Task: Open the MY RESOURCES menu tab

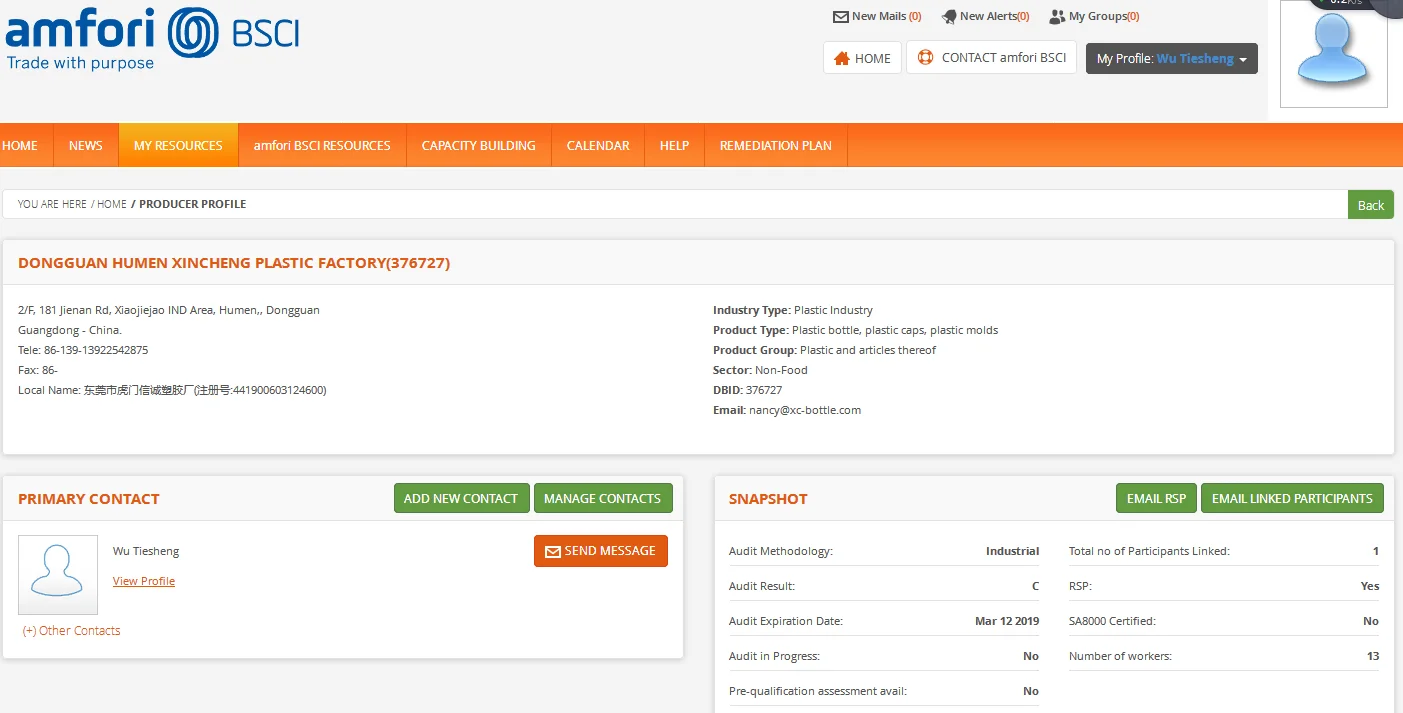Action: click(x=178, y=145)
